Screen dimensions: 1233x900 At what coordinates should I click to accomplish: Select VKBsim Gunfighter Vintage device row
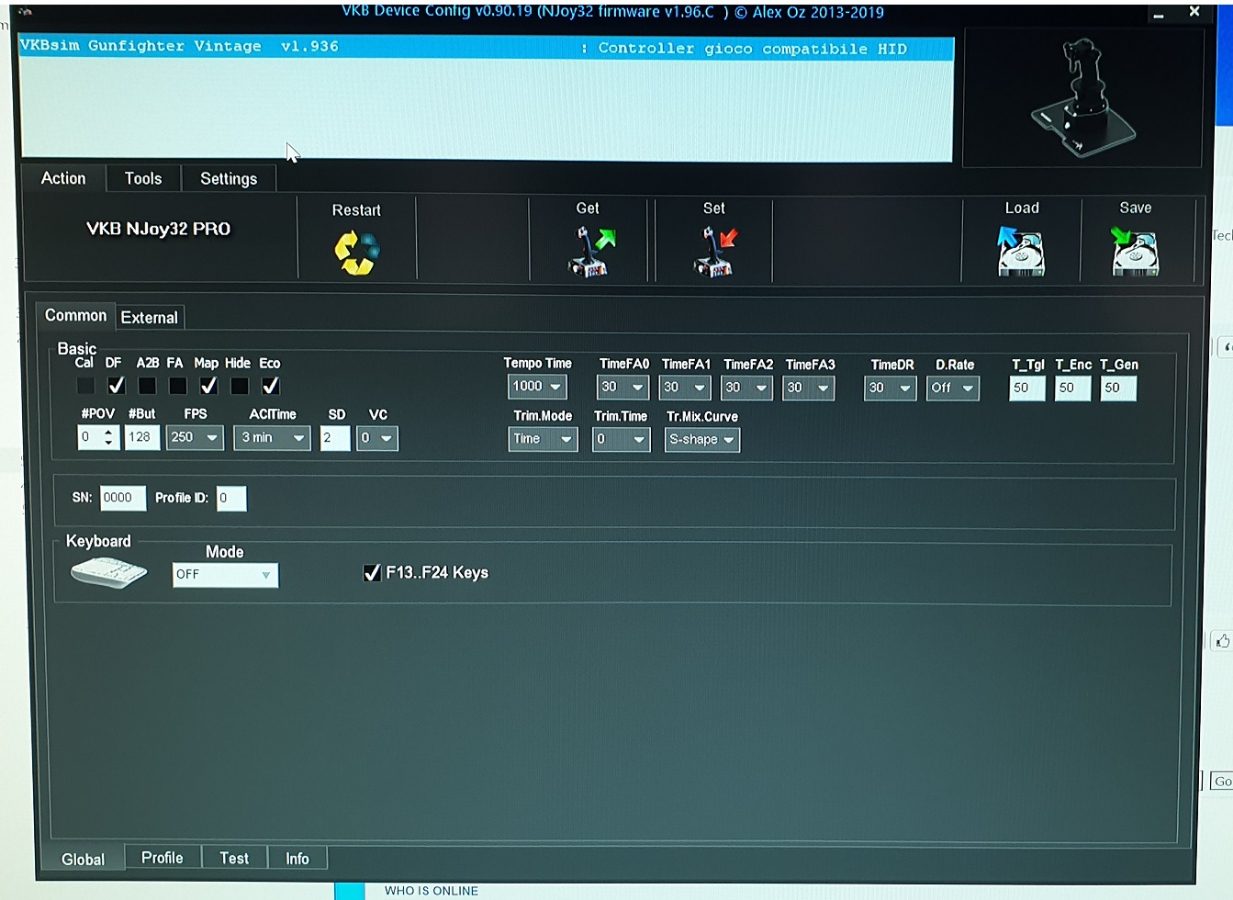[x=486, y=48]
